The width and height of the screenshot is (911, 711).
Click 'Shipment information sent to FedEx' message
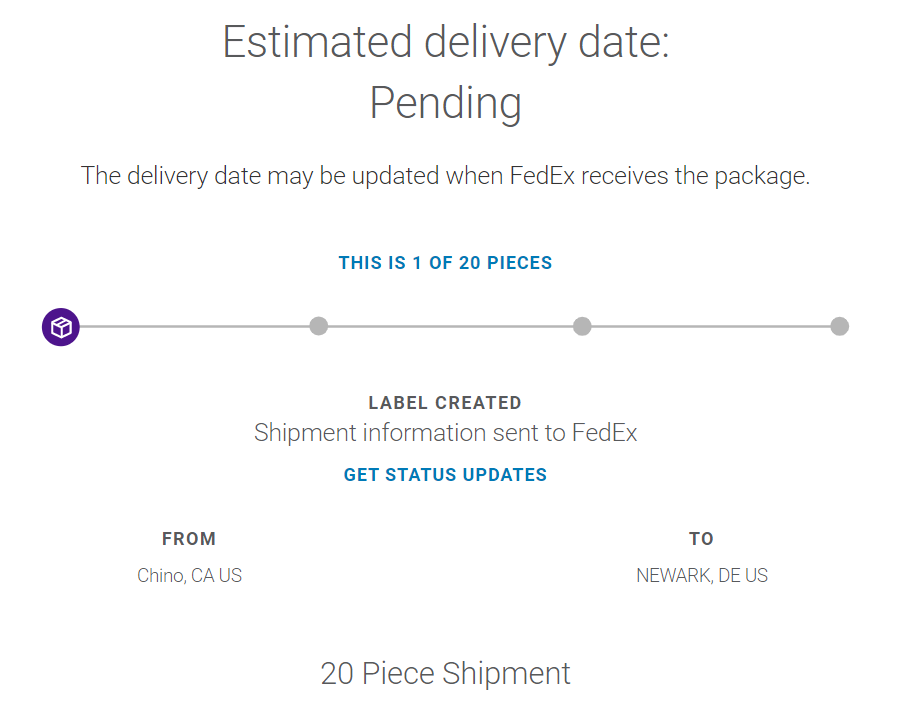click(445, 433)
